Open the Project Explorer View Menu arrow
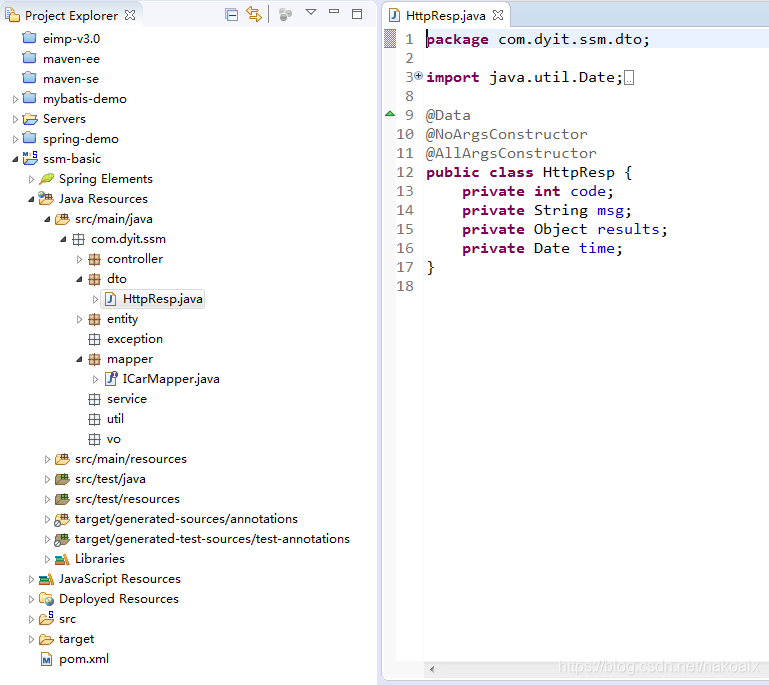The width and height of the screenshot is (769, 685). [310, 13]
